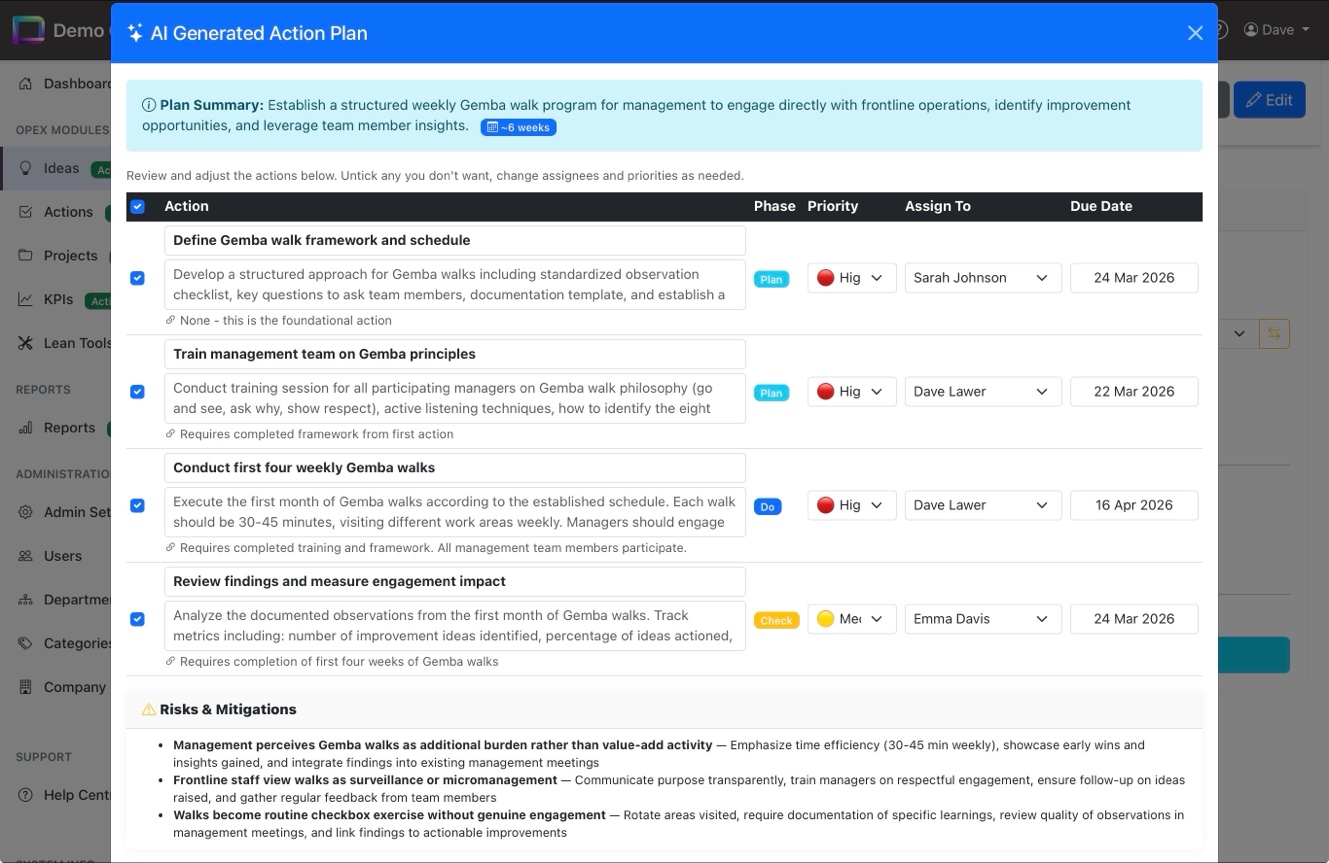The height and width of the screenshot is (863, 1329).
Task: Open Lean Tools via the wrench icon
Action: 24,343
